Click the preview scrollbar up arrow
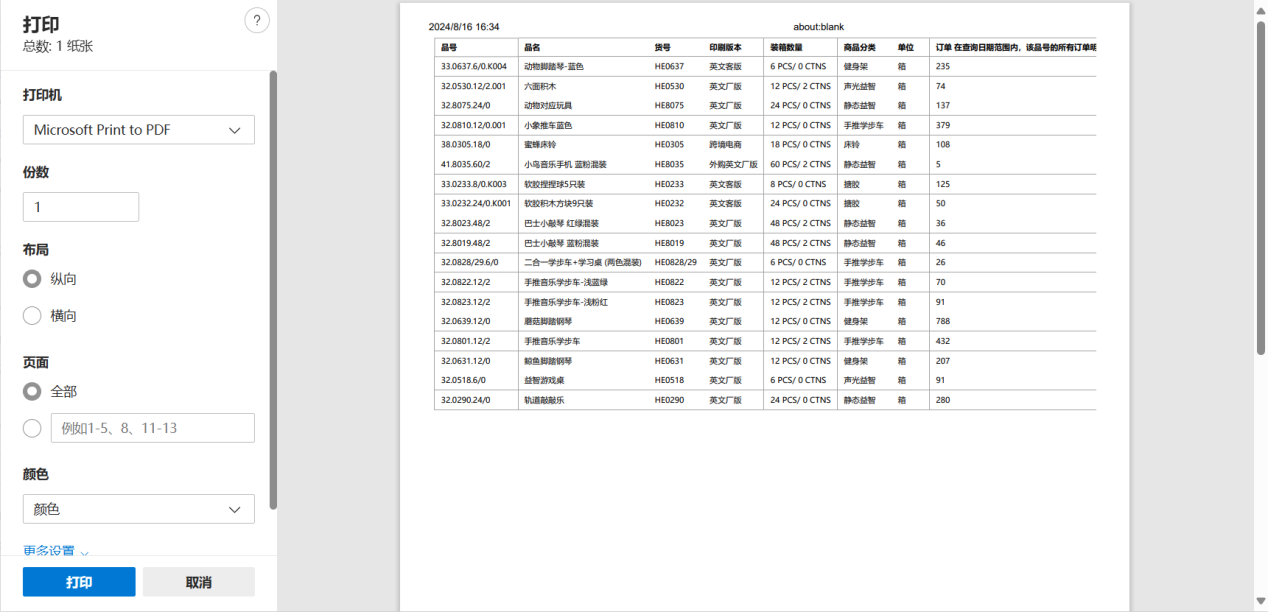Screen dimensions: 1268x612 tap(1260, 9)
